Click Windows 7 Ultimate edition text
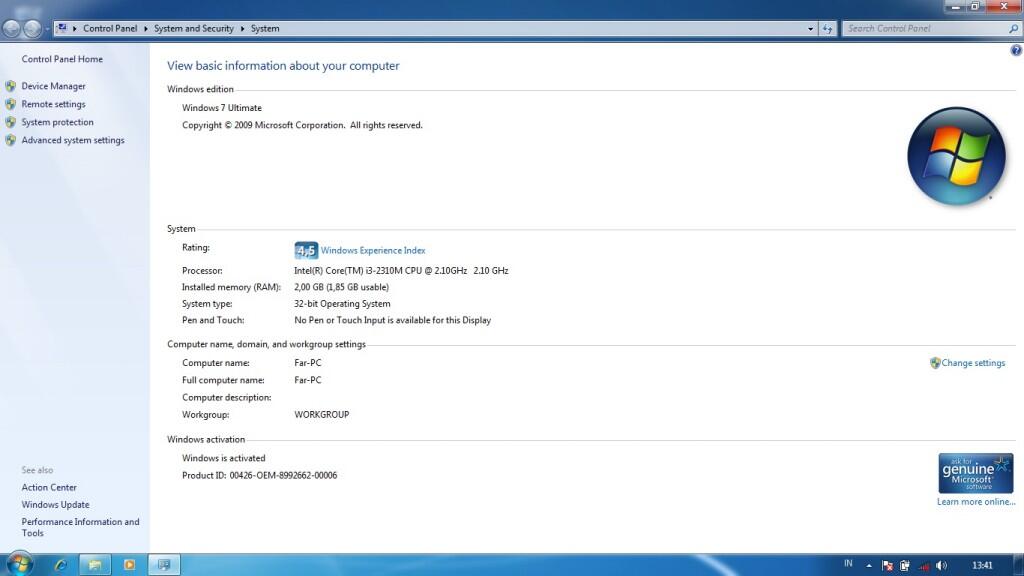1024x576 pixels. pos(221,108)
